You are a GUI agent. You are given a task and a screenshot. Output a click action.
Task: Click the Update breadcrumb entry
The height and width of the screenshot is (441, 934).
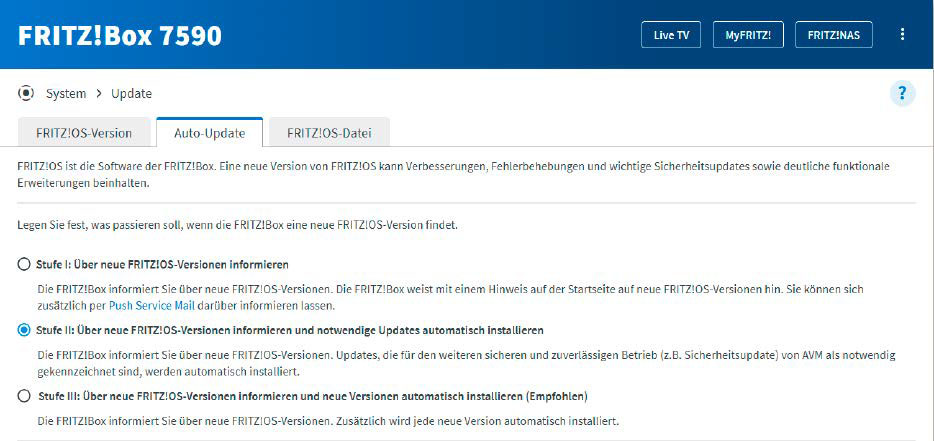pyautogui.click(x=132, y=94)
